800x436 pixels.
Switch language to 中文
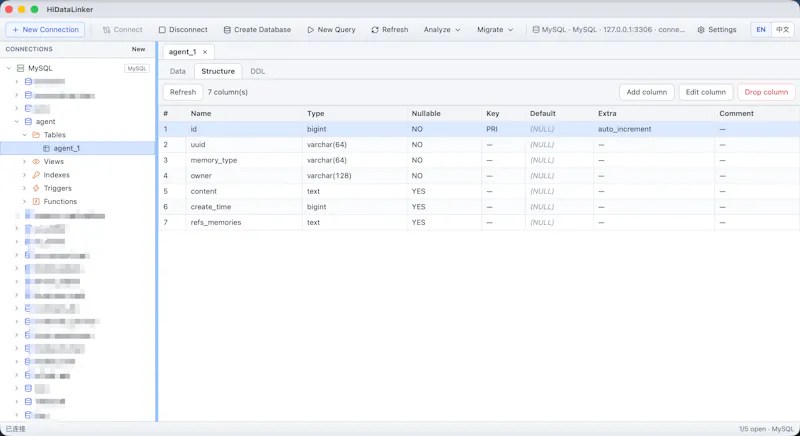(x=783, y=30)
